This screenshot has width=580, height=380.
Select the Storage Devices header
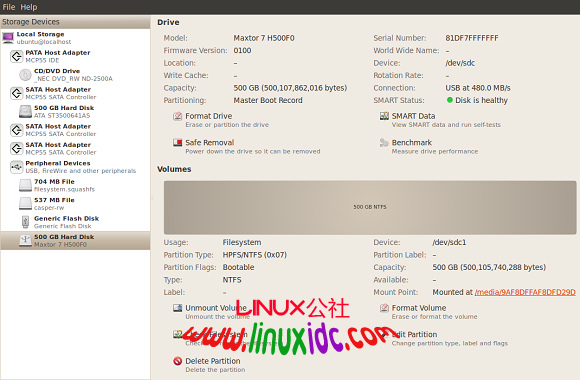[75, 22]
